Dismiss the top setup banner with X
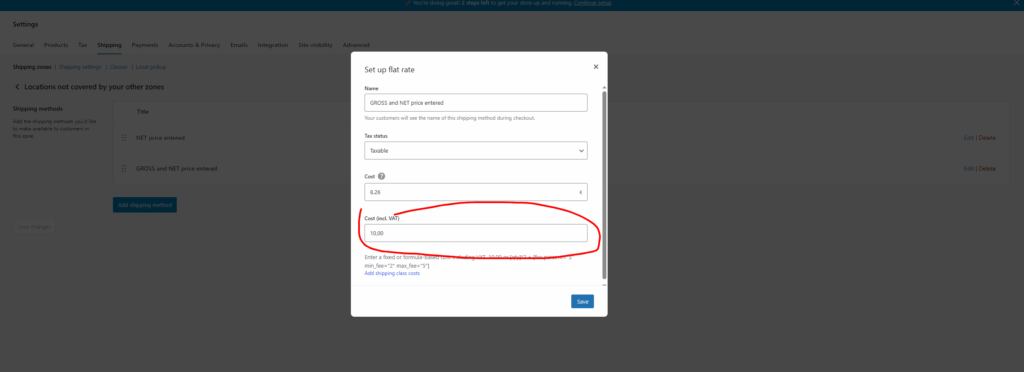The height and width of the screenshot is (372, 1024). pos(1016,3)
